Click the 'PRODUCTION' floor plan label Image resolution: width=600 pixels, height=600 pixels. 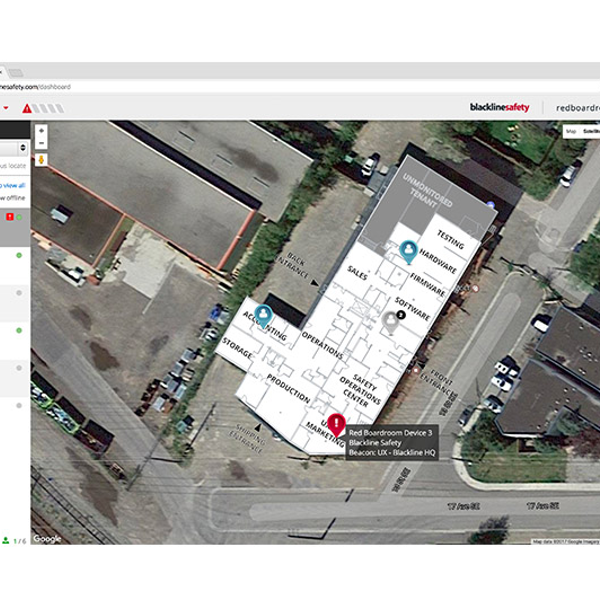(288, 388)
